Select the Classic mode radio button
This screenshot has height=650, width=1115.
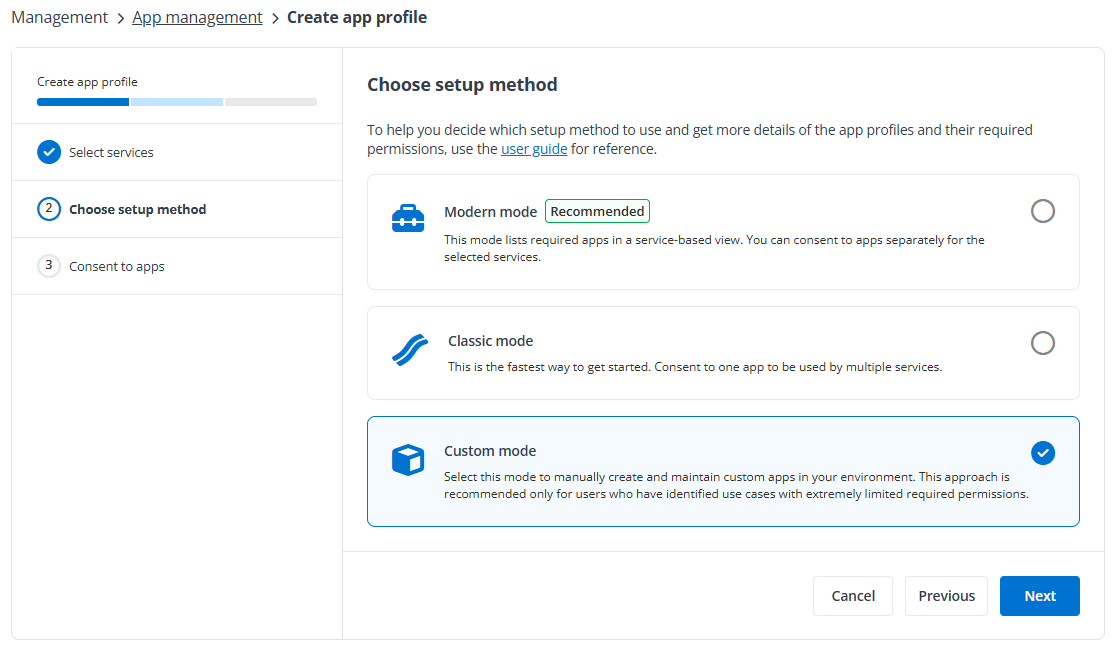[1042, 343]
